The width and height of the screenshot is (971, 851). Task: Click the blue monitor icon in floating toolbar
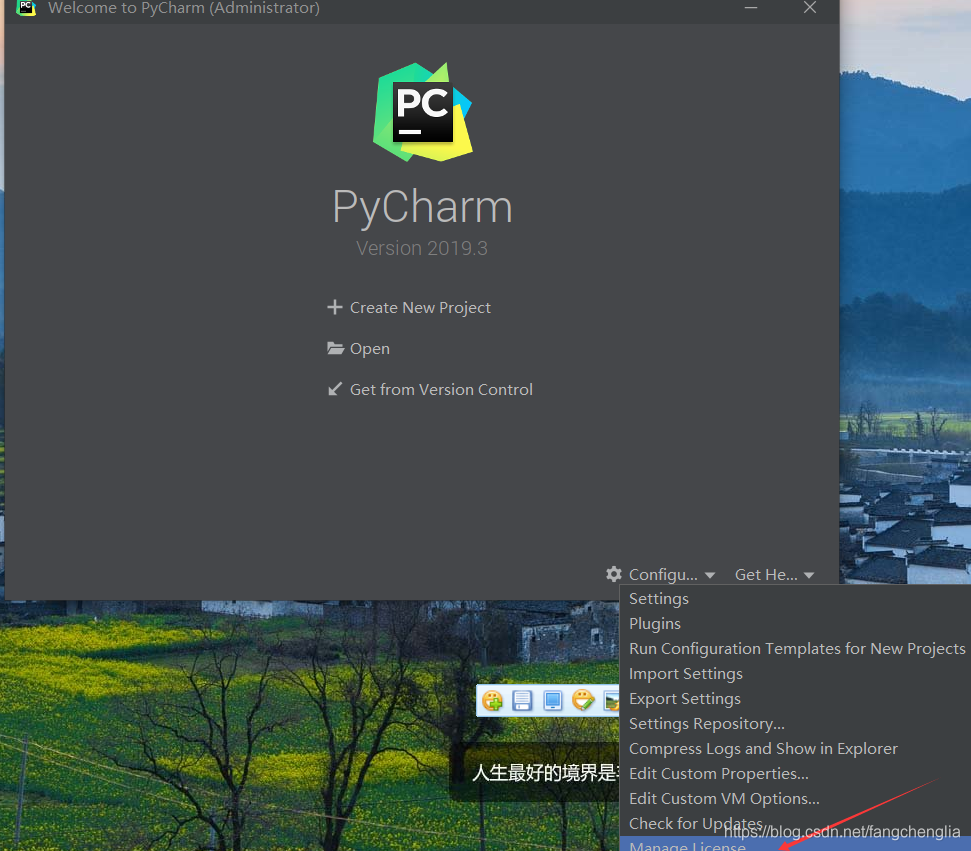(552, 700)
